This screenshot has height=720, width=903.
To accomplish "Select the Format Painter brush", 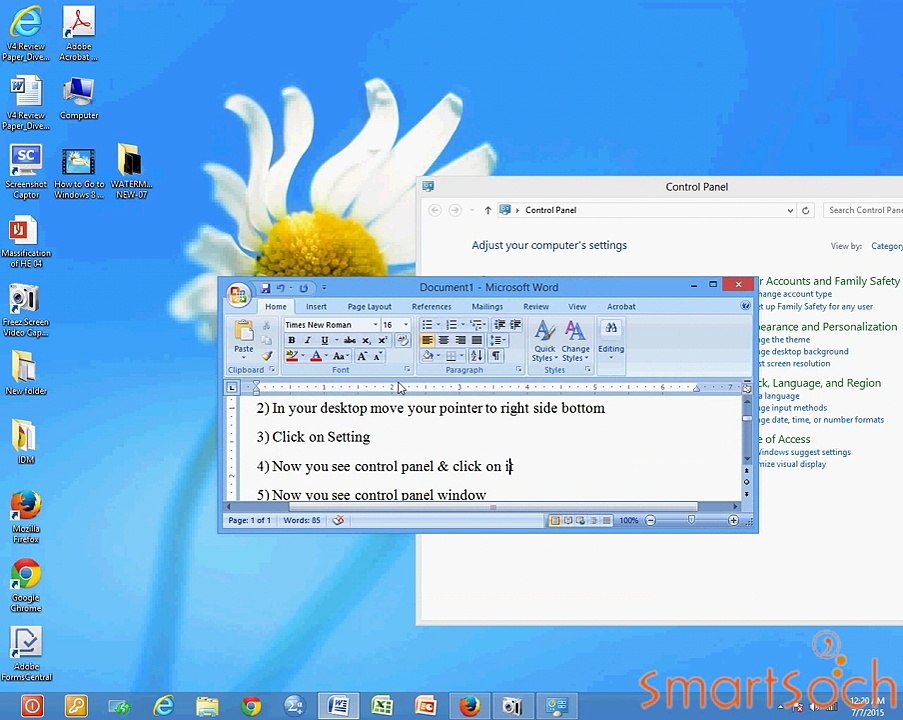I will point(267,355).
